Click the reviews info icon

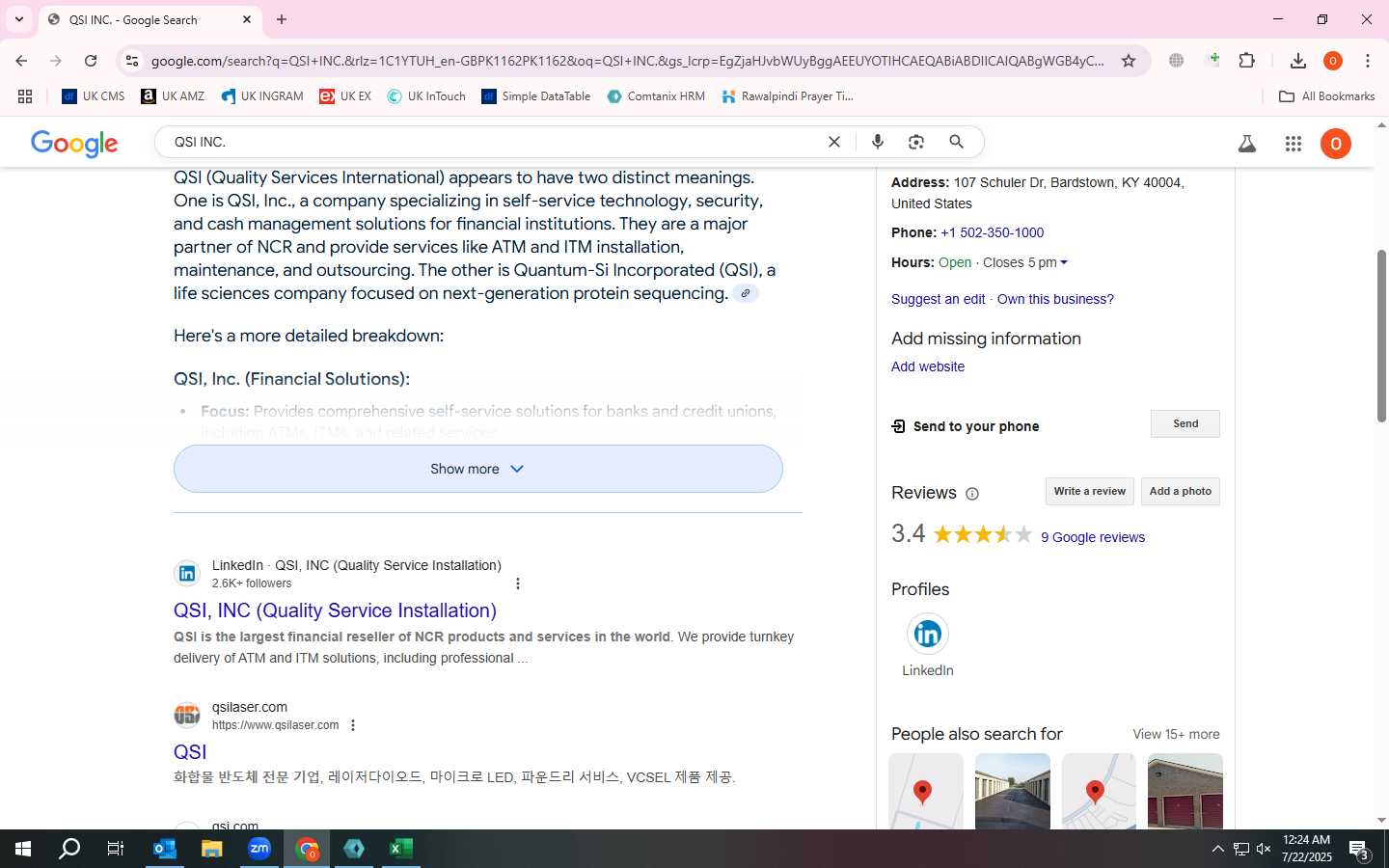972,494
